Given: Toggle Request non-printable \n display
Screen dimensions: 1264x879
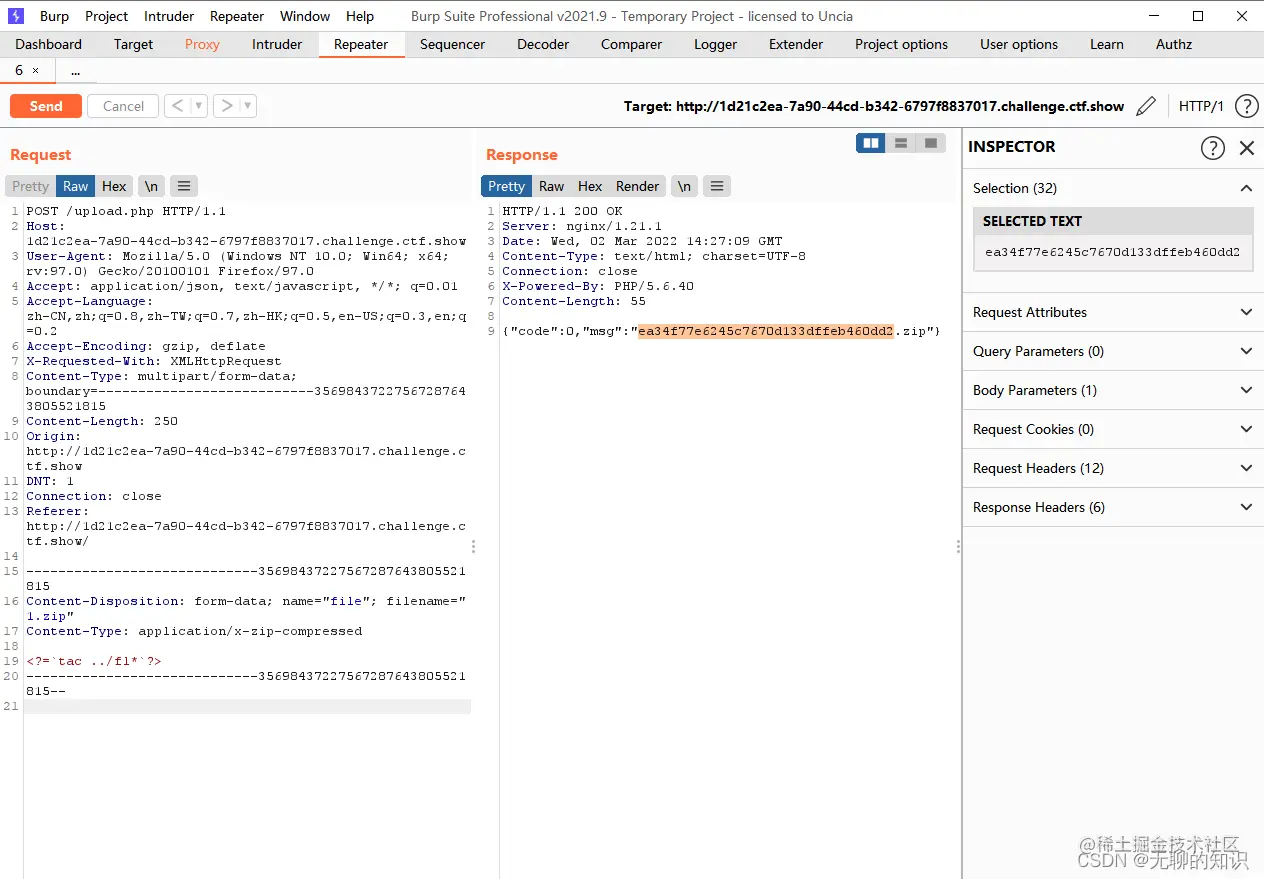Looking at the screenshot, I should 151,186.
